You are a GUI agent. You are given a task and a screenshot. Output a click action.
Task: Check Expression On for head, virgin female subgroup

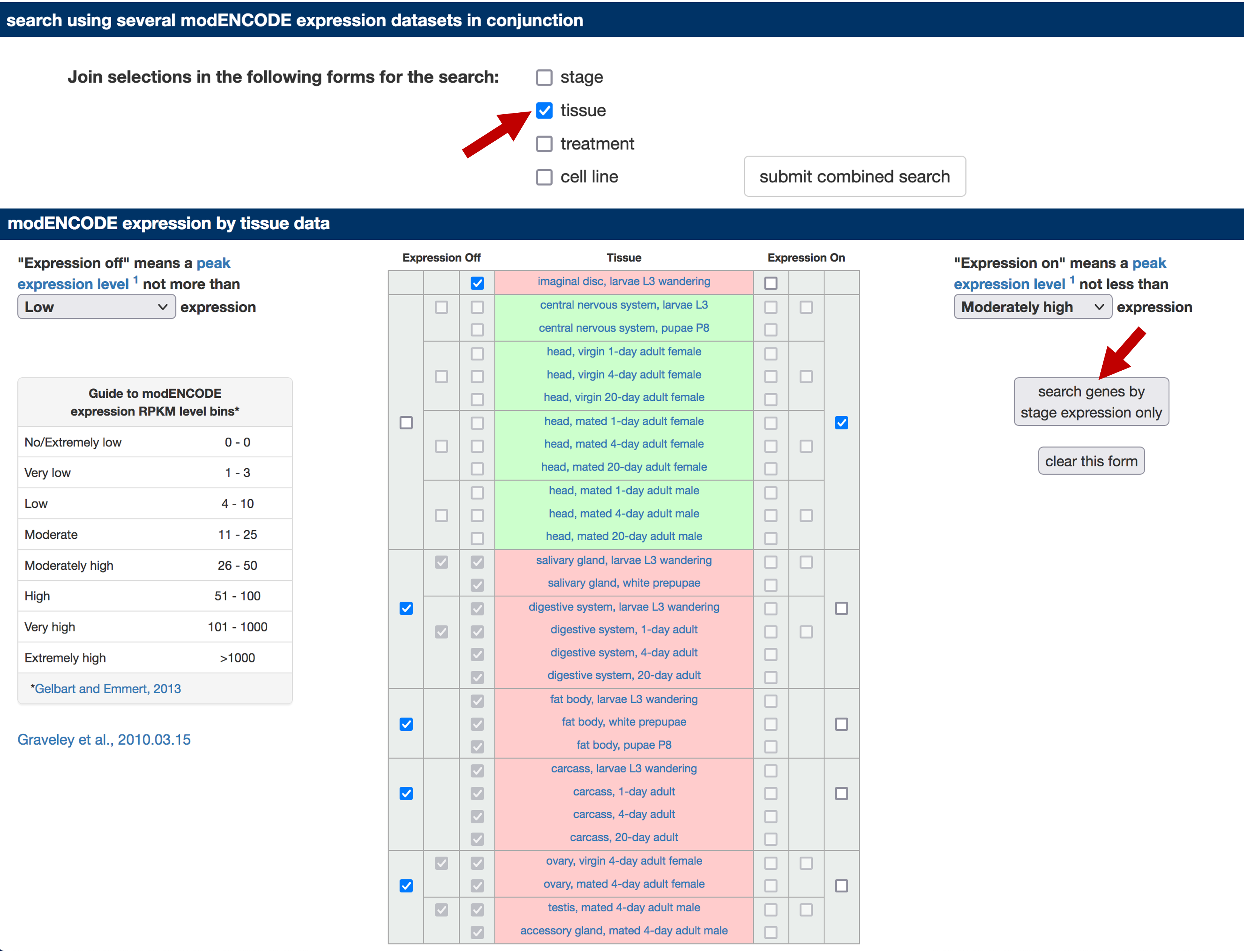pyautogui.click(x=806, y=376)
